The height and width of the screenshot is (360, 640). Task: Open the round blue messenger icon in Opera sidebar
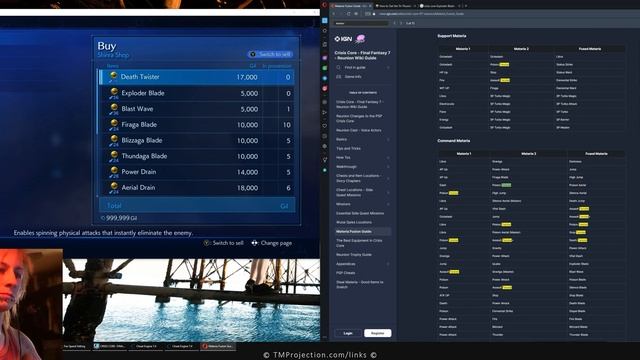point(324,78)
